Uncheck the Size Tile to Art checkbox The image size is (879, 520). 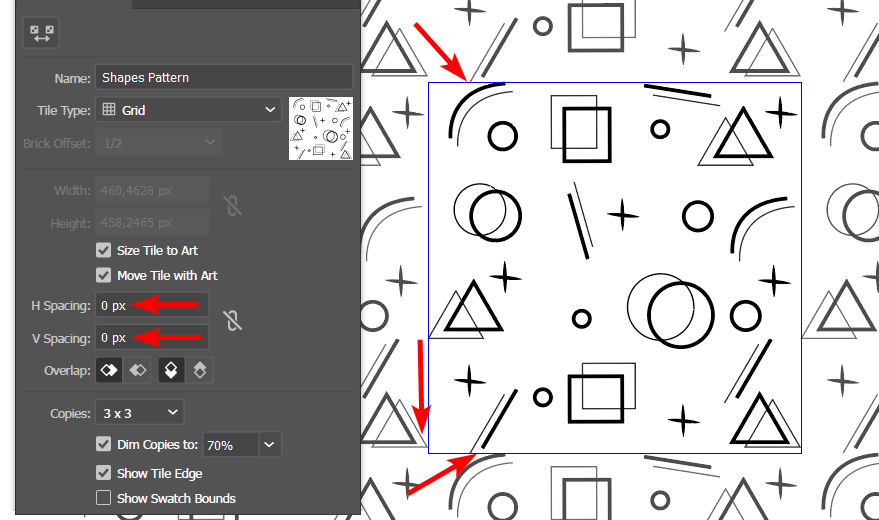(103, 250)
